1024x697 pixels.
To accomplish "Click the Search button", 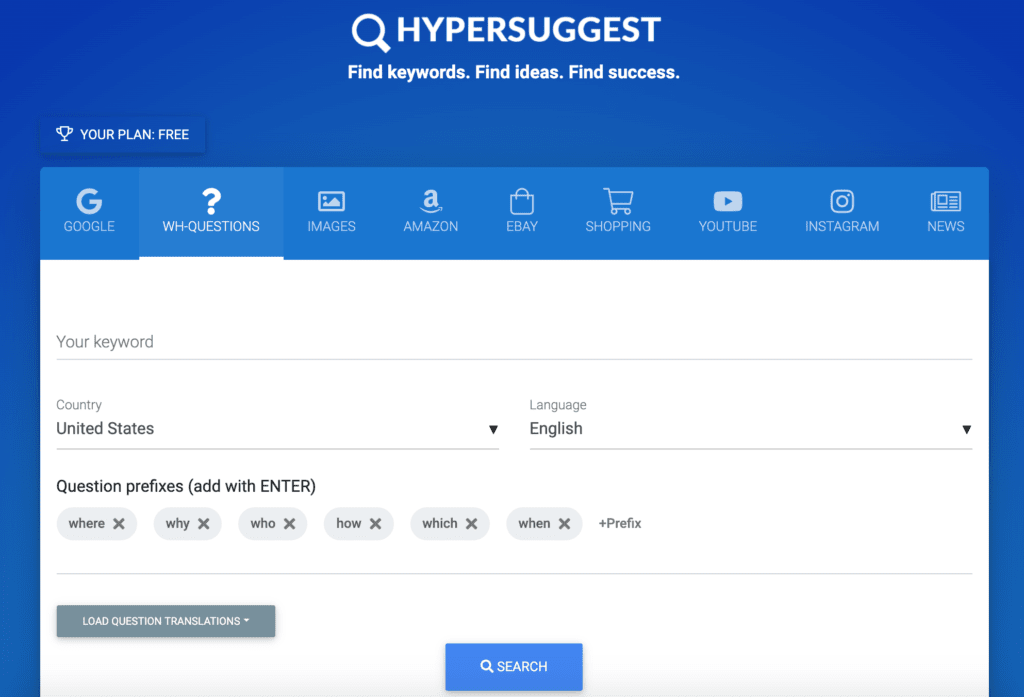I will pyautogui.click(x=513, y=666).
